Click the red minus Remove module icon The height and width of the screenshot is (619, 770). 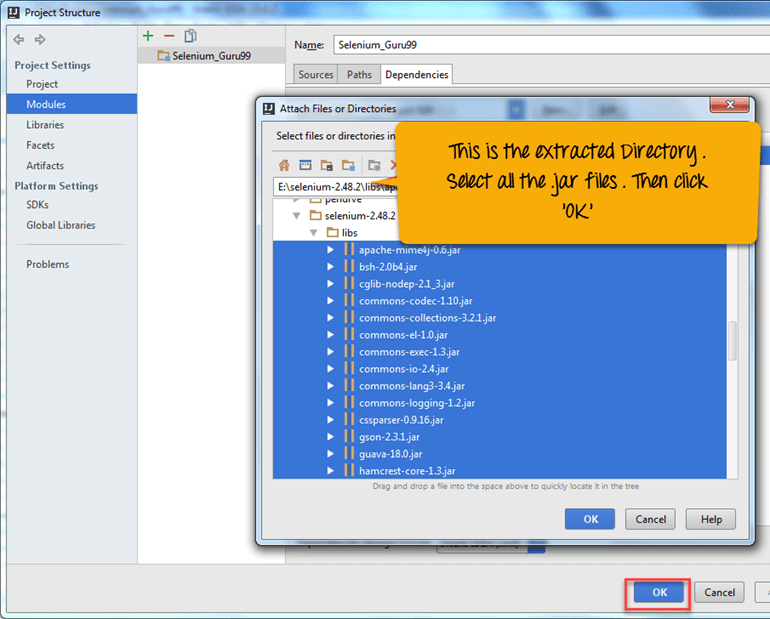[168, 37]
